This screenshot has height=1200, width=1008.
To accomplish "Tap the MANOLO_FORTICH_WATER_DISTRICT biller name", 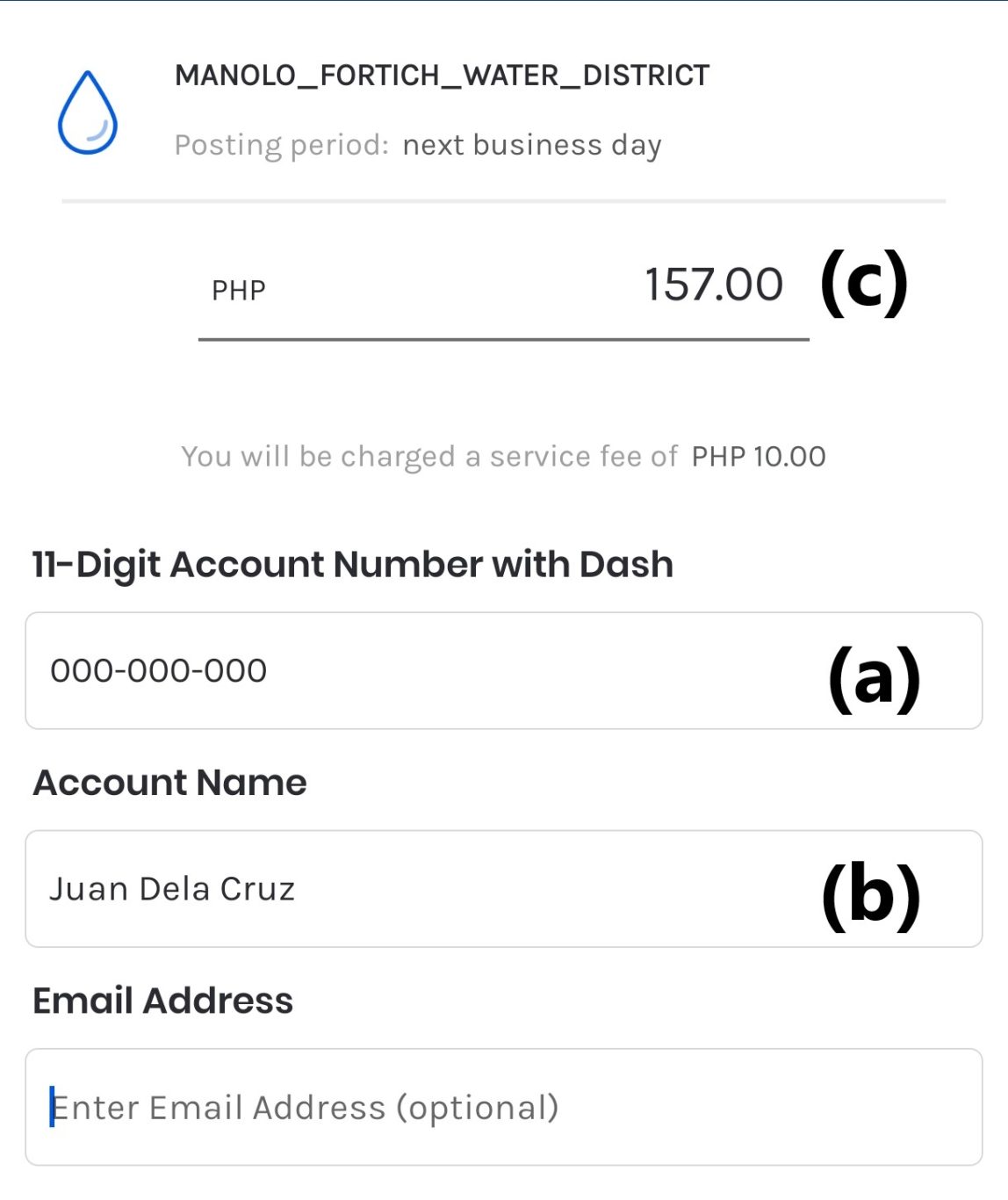I will click(x=442, y=76).
